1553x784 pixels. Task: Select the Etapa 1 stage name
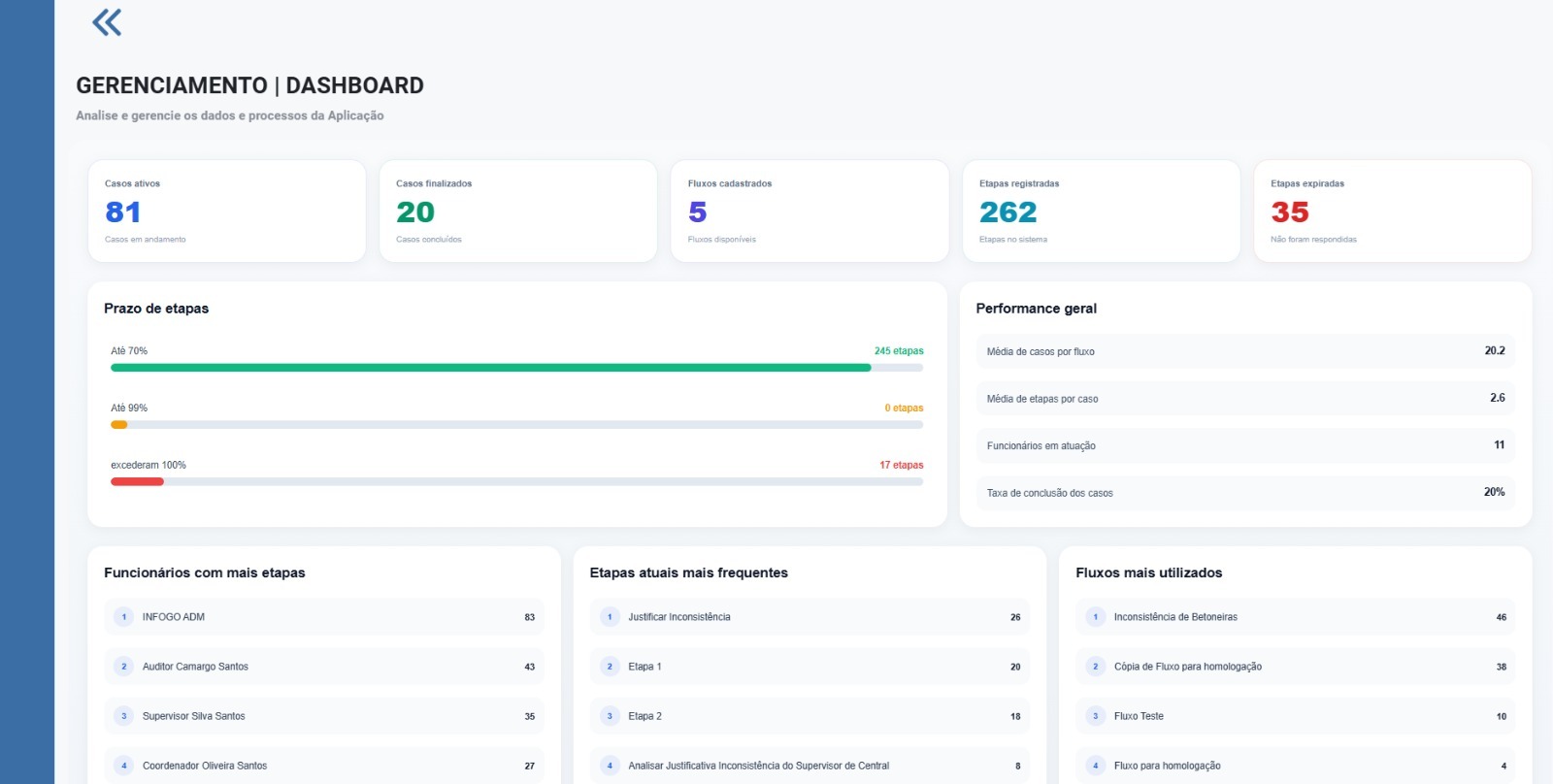tap(644, 667)
